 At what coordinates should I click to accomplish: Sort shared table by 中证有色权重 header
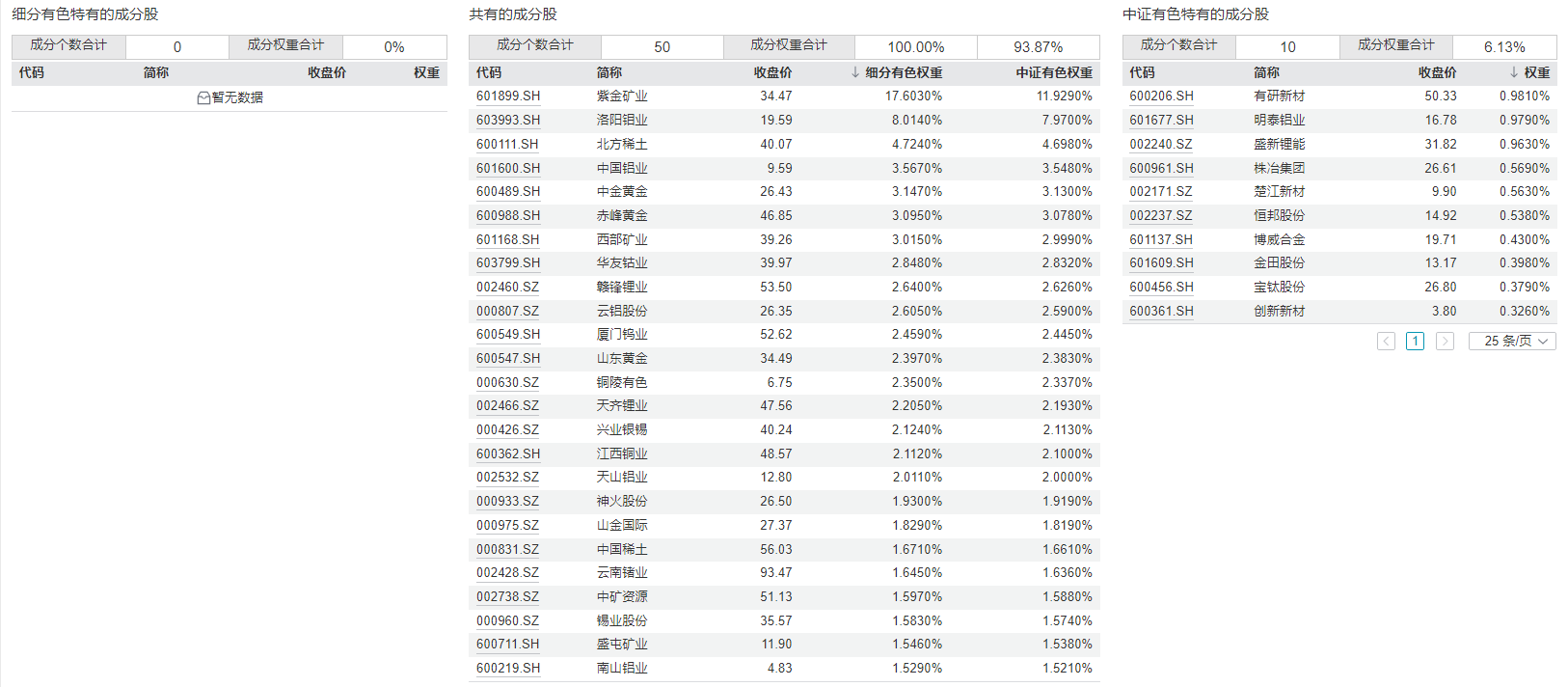point(1054,72)
